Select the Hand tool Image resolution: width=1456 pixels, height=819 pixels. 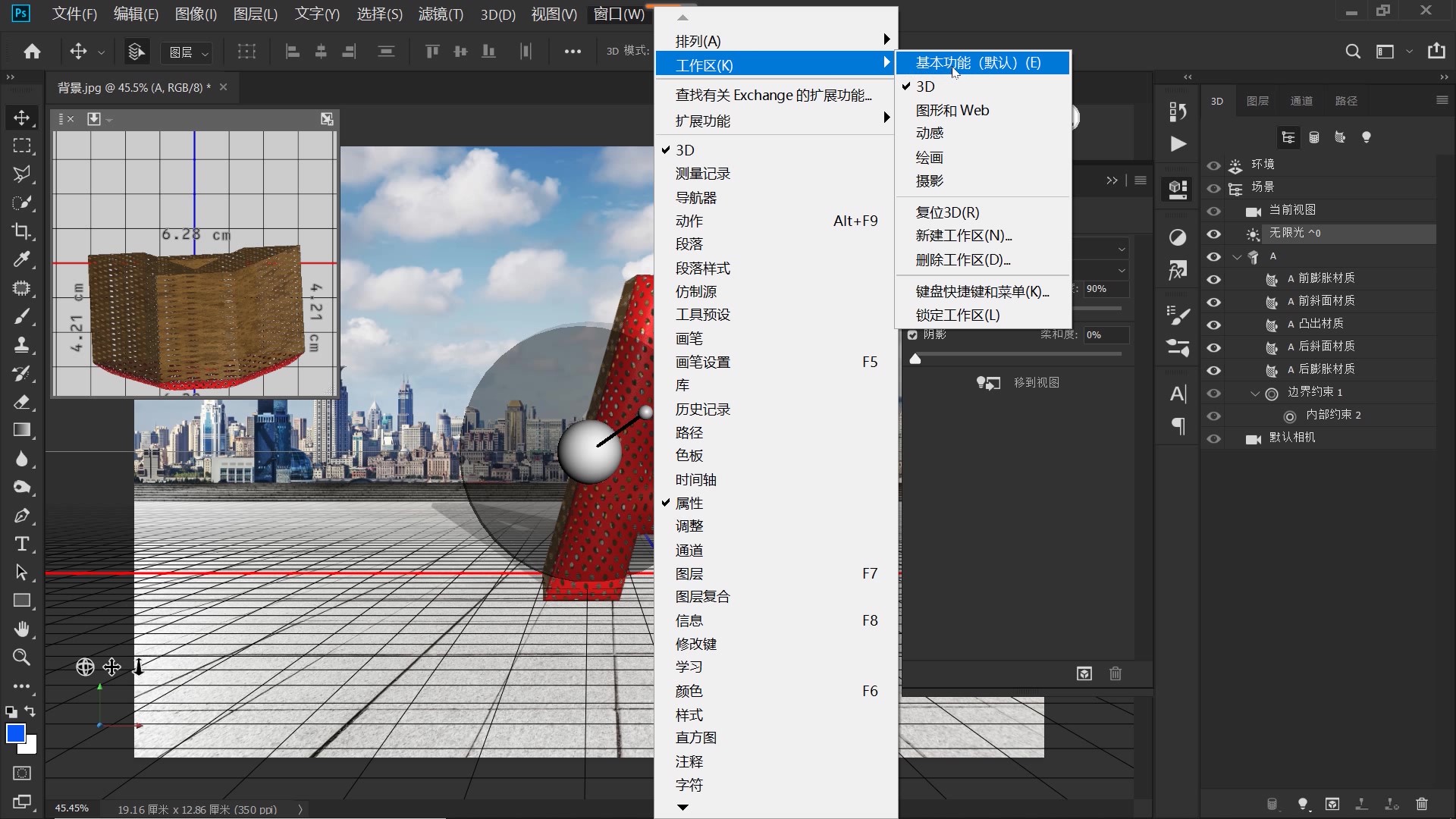point(22,628)
